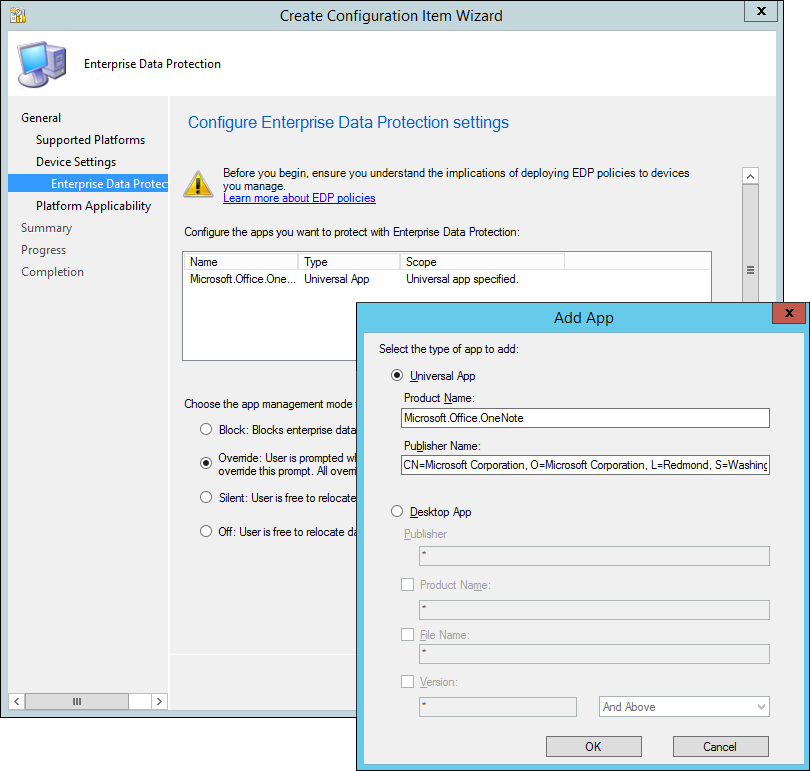810x771 pixels.
Task: Enable the File Name checkbox
Action: point(407,634)
